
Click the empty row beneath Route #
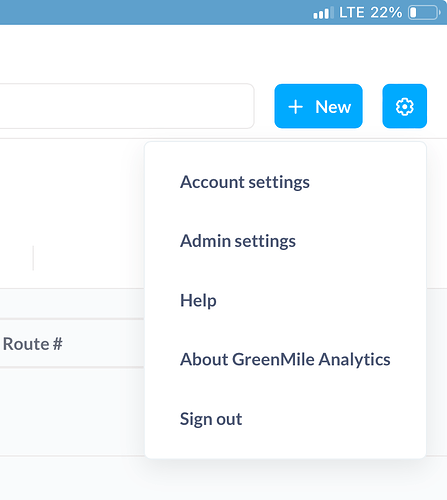pyautogui.click(x=72, y=411)
